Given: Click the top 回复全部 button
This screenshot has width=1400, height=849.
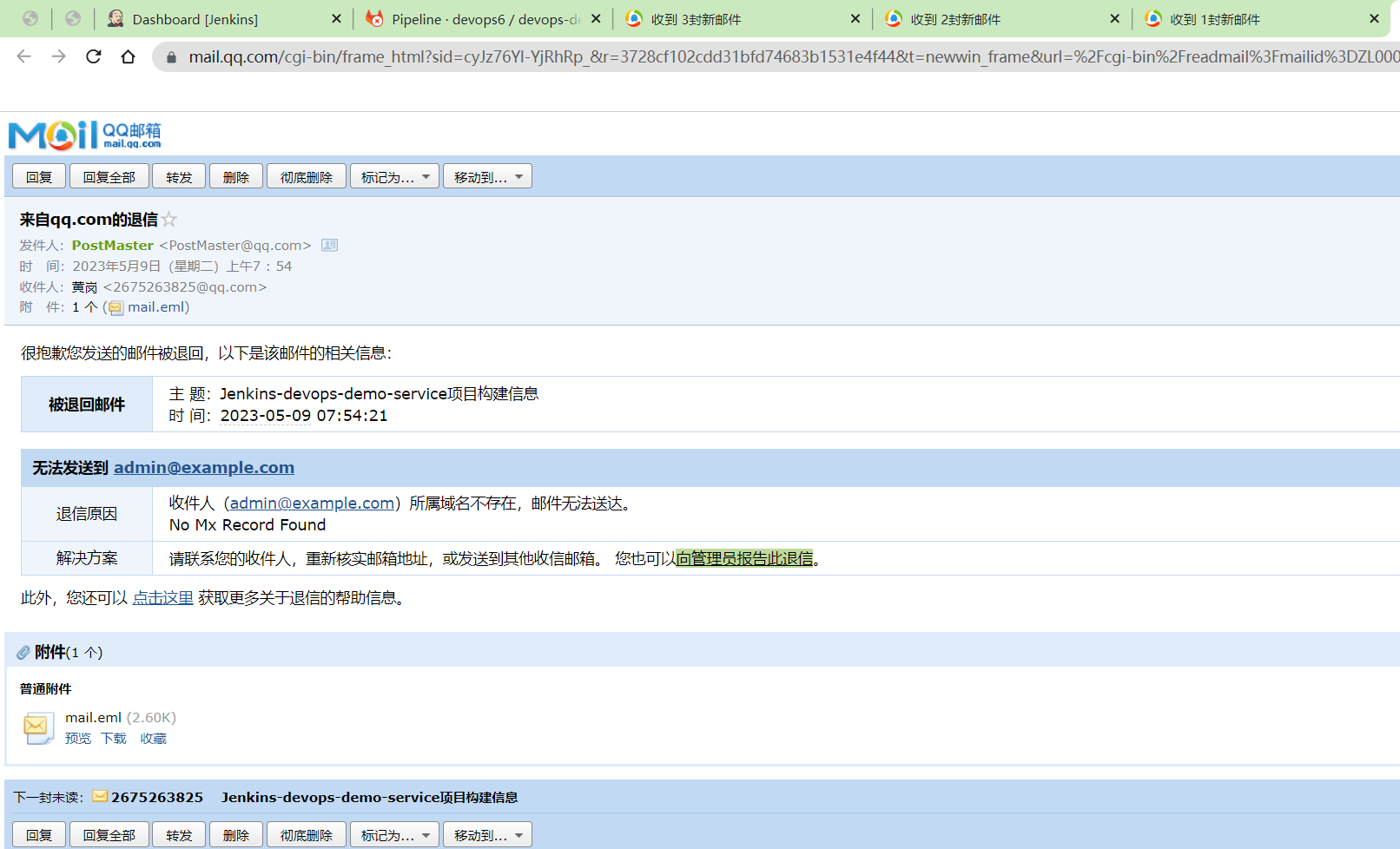Looking at the screenshot, I should click(109, 176).
